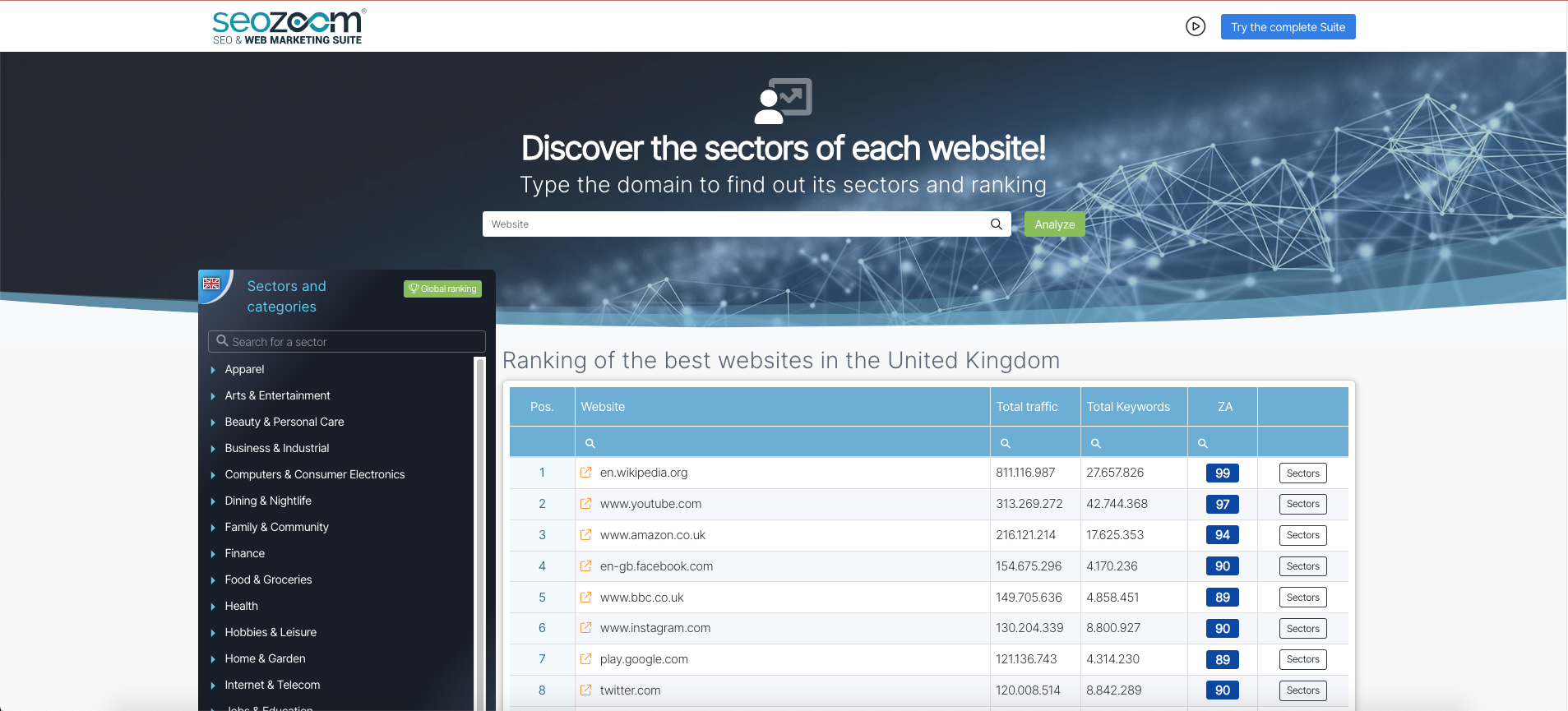Open external link icon for en.wikipedia.org
This screenshot has width=1568, height=711.
(585, 473)
